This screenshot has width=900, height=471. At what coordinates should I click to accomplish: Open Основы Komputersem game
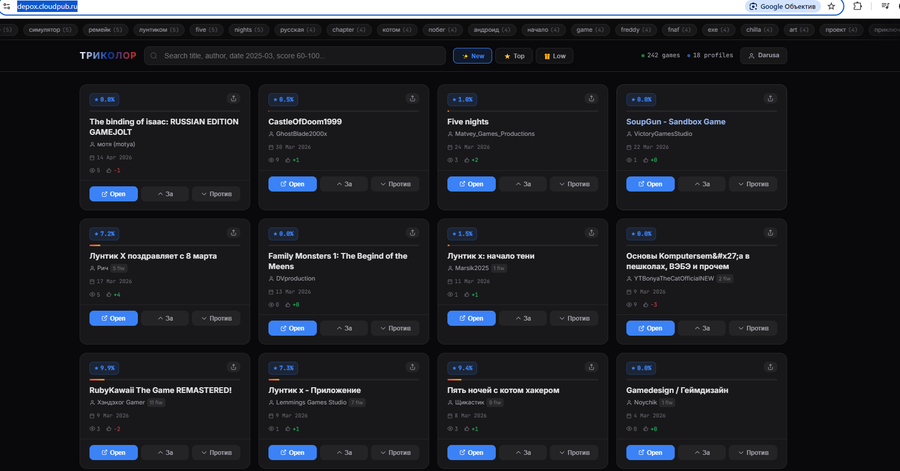tap(650, 328)
